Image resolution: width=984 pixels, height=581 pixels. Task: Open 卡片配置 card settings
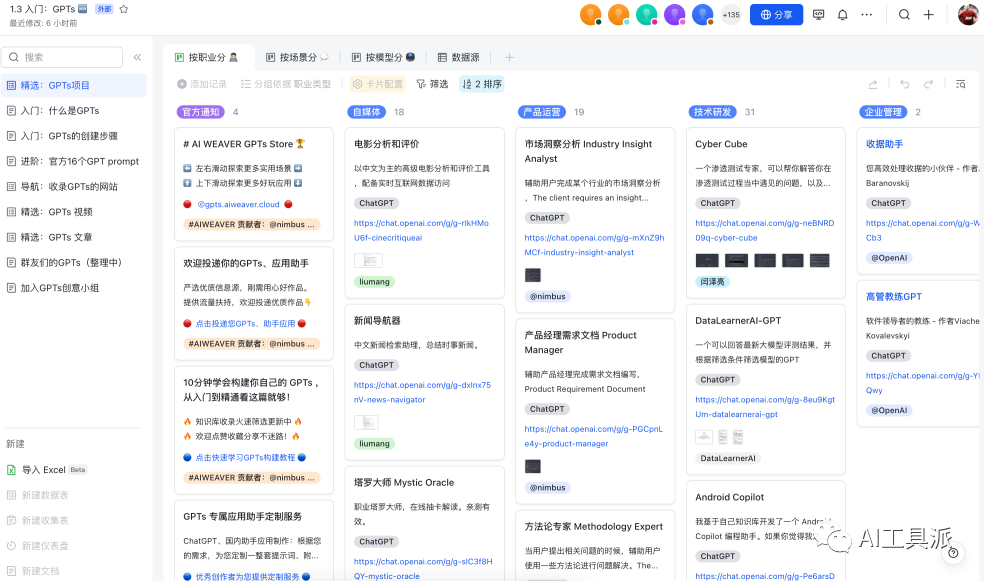[378, 84]
